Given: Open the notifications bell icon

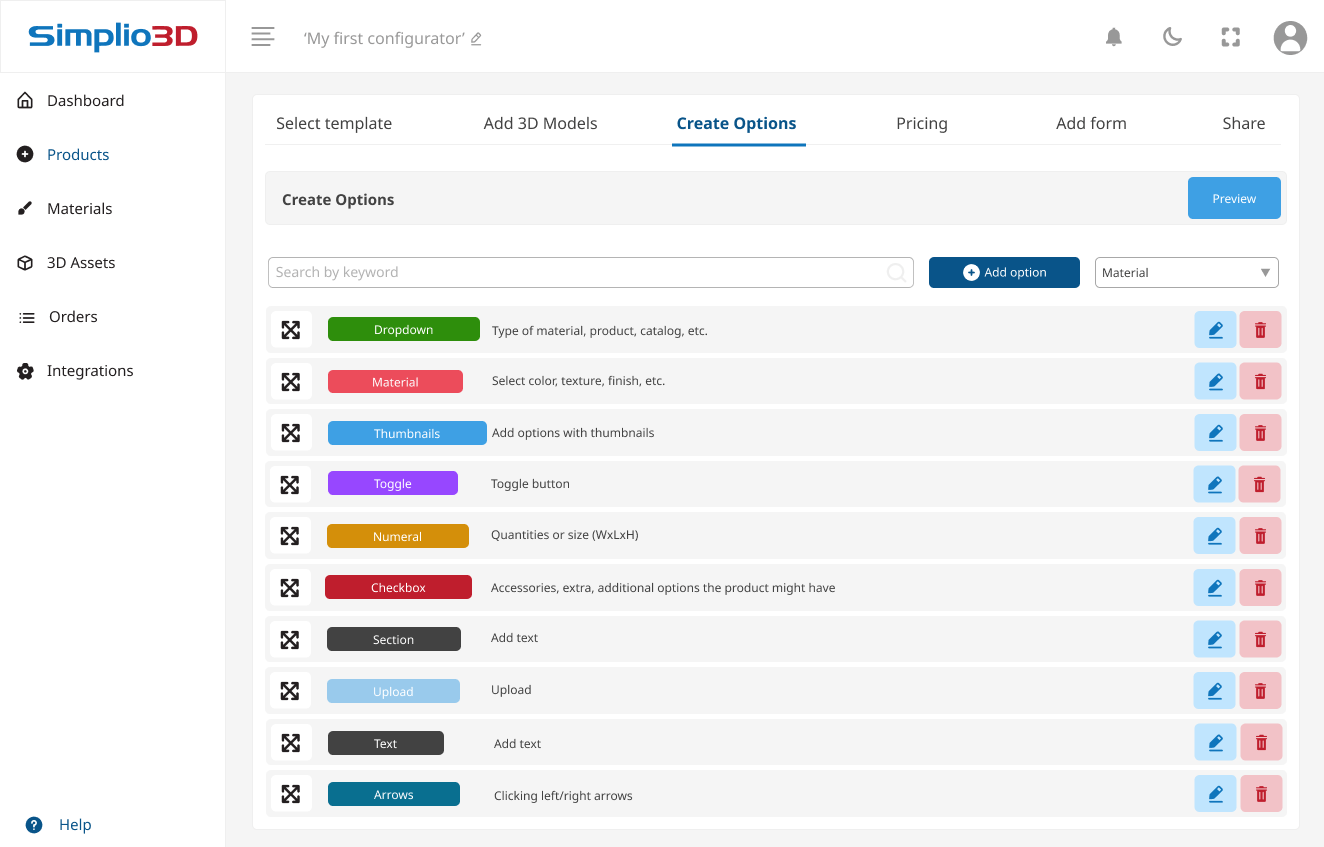Looking at the screenshot, I should 1114,36.
